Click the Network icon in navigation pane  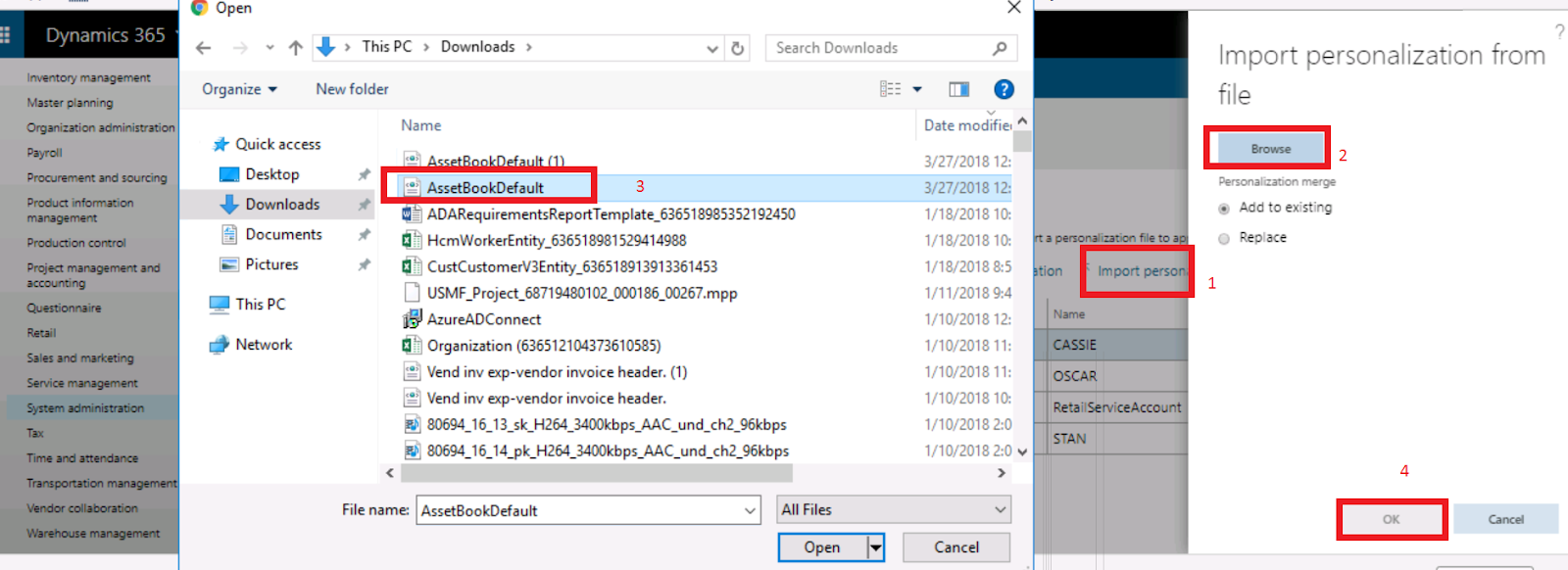click(x=220, y=345)
